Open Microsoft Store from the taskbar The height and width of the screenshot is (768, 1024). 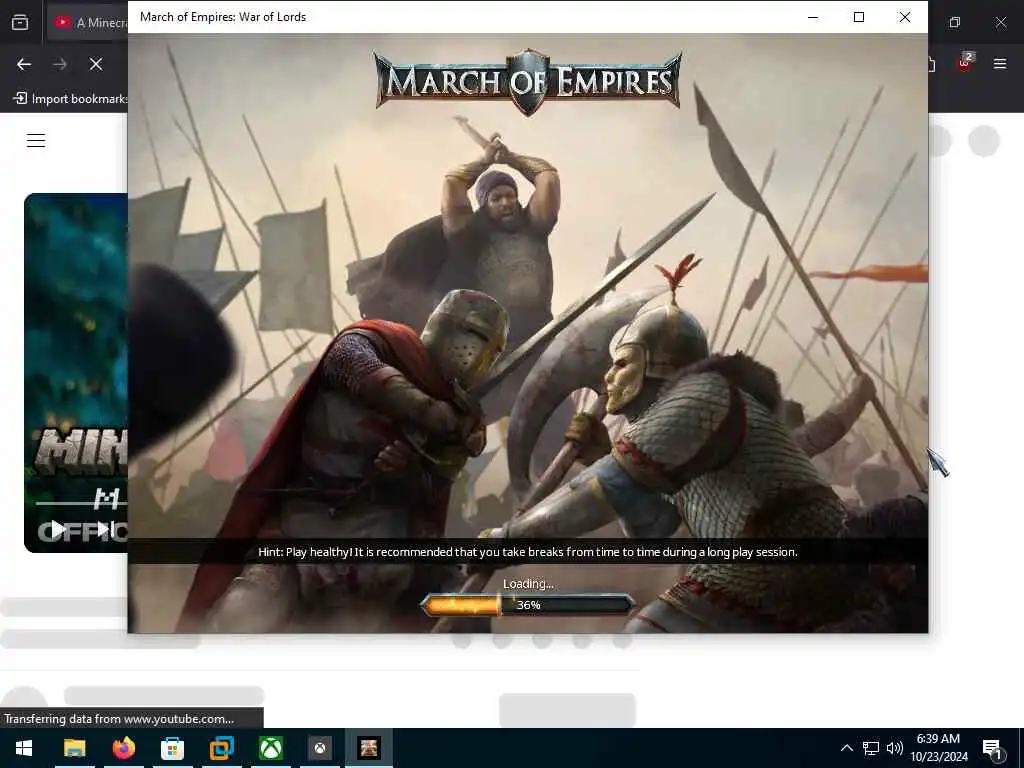click(172, 748)
